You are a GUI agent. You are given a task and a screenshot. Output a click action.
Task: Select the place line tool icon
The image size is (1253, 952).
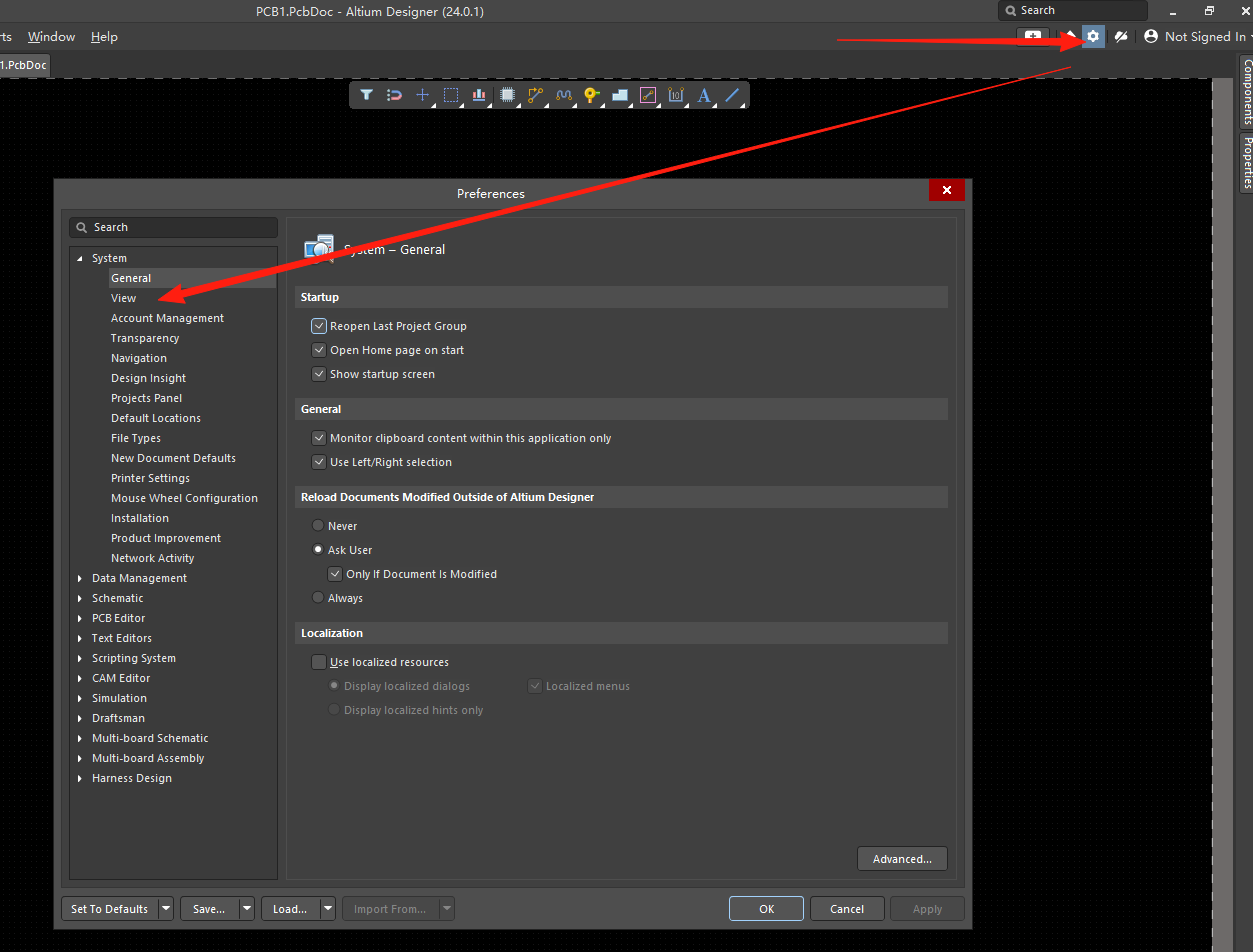point(732,95)
